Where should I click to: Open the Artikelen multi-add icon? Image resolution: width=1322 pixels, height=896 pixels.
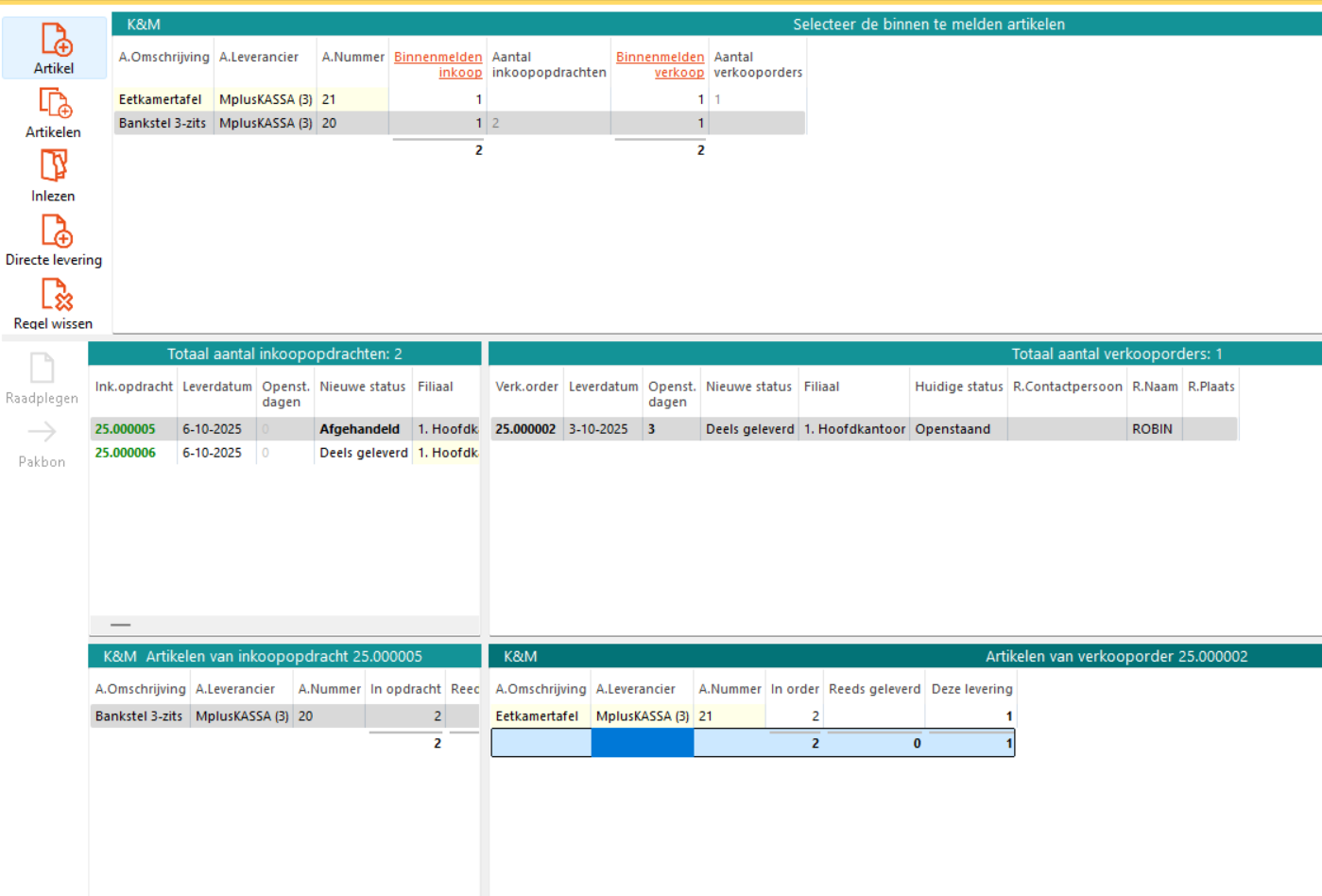point(55,103)
